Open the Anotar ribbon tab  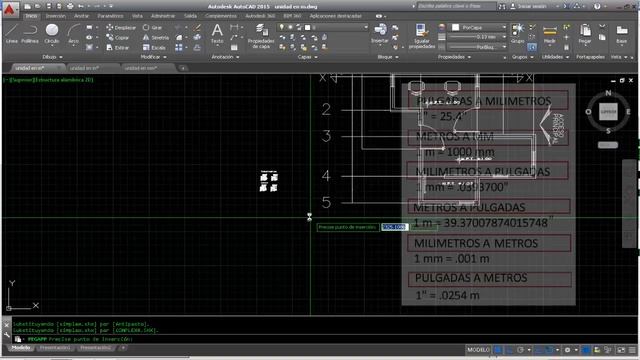pos(81,16)
